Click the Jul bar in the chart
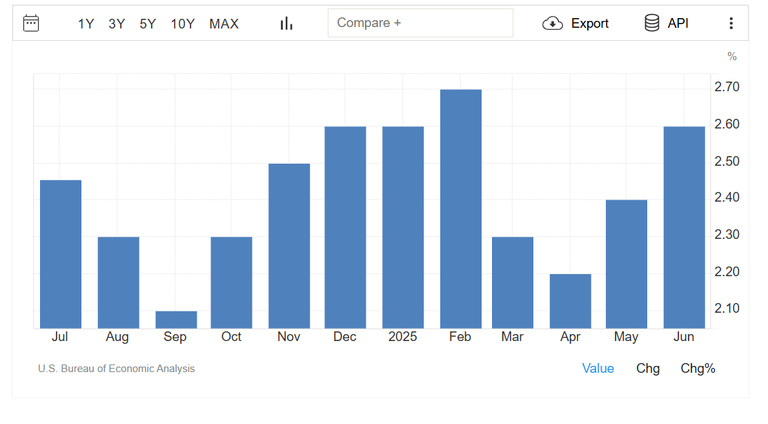Image resolution: width=768 pixels, height=424 pixels. point(61,254)
